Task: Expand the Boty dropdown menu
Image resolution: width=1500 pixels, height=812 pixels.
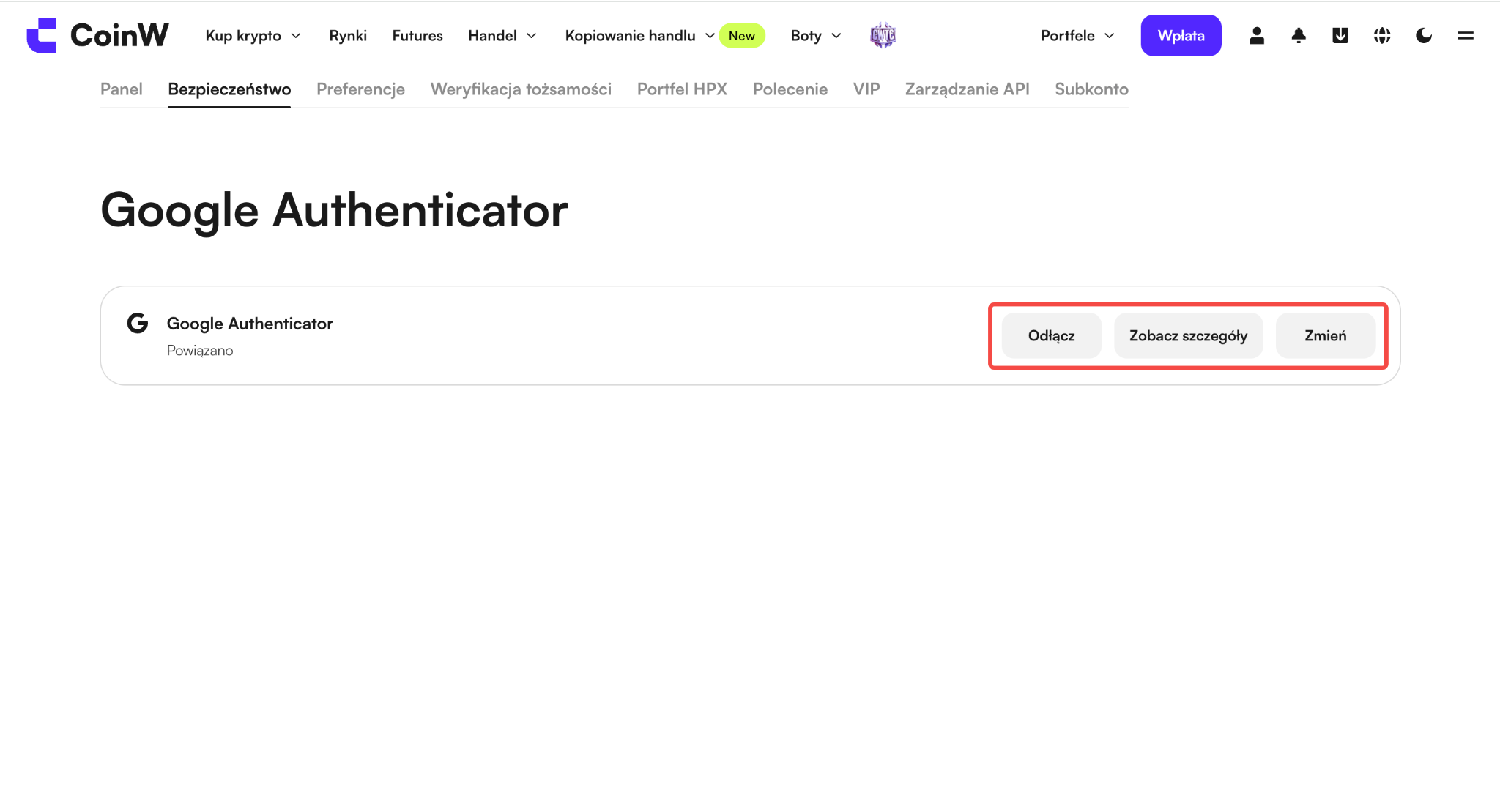Action: click(816, 36)
